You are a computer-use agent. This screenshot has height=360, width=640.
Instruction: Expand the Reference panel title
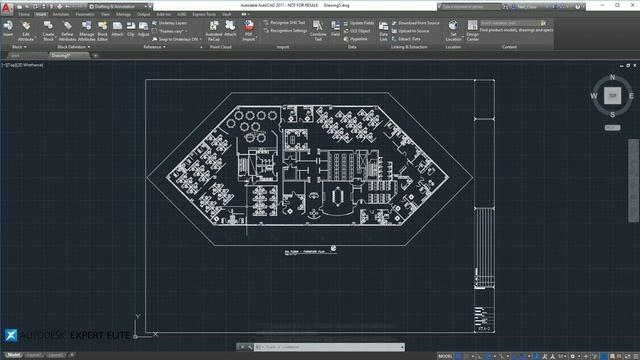tap(154, 47)
